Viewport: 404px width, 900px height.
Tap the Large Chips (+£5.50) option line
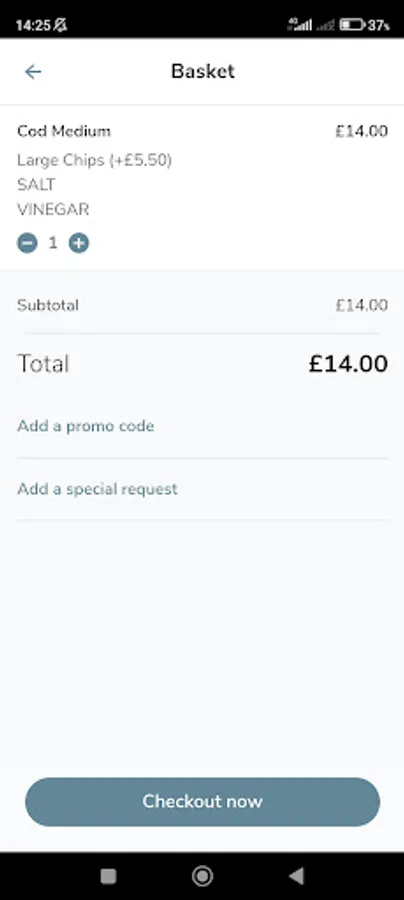(x=95, y=160)
